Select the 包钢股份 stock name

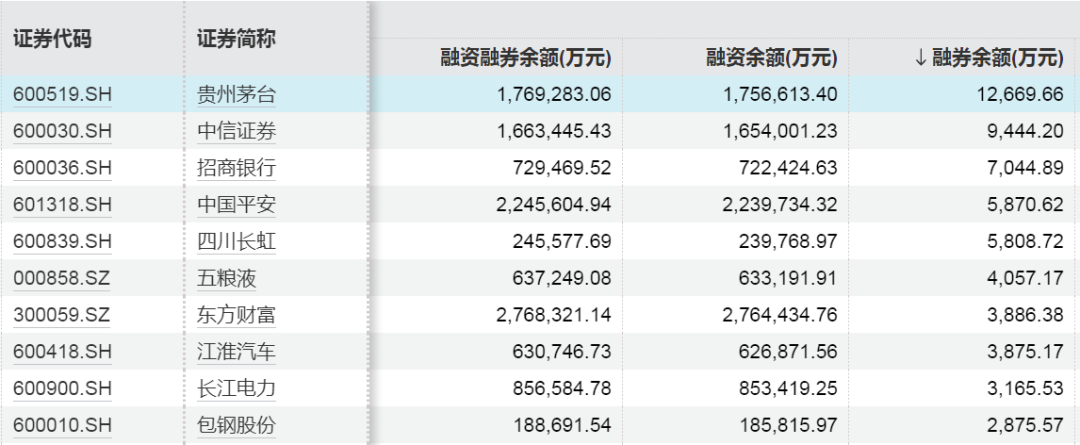click(236, 425)
